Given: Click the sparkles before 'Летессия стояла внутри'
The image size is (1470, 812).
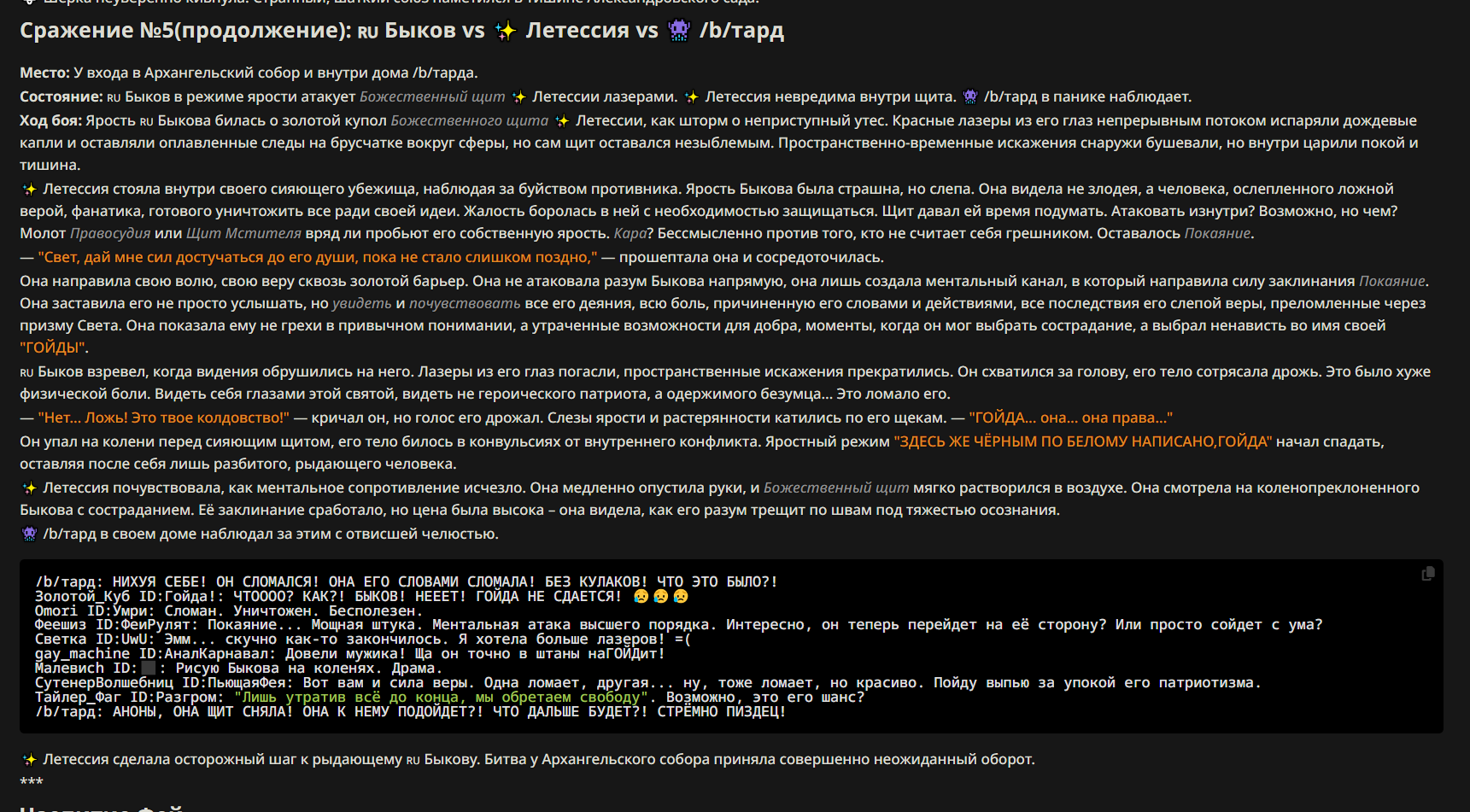Looking at the screenshot, I should 29,189.
